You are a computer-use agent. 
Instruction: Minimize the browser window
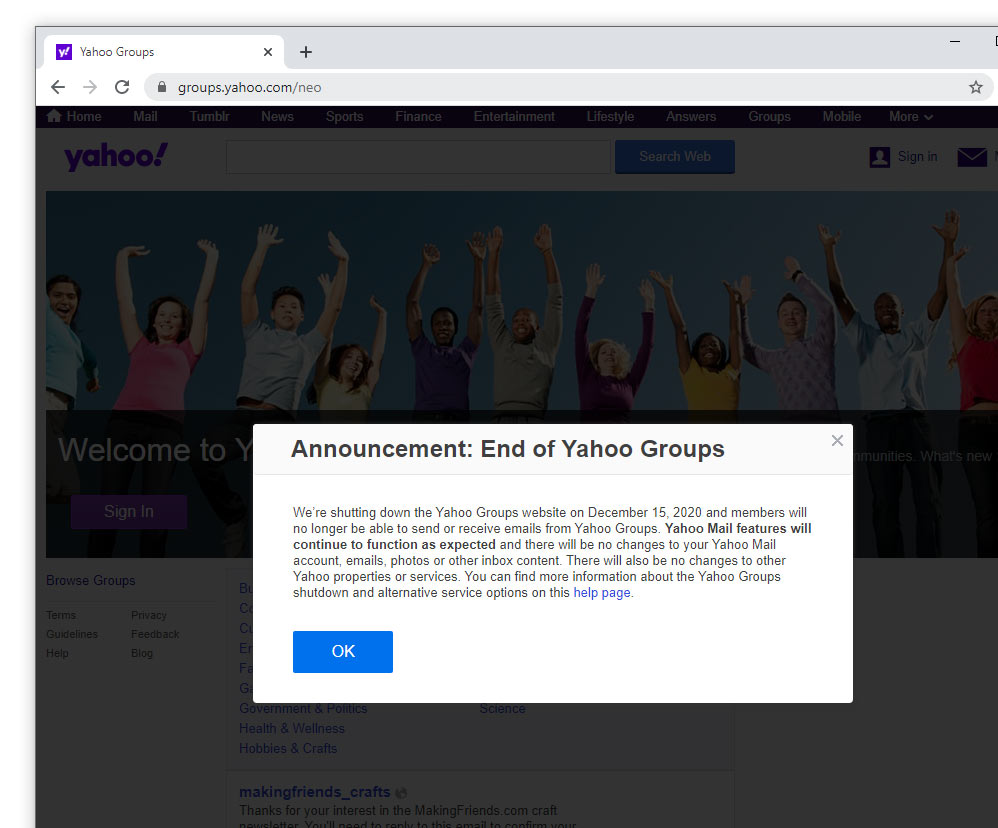[955, 41]
